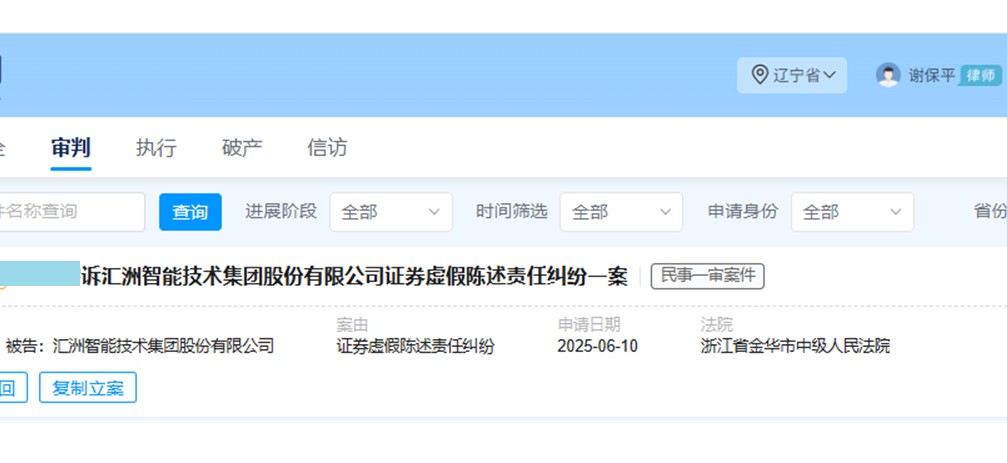Click case cause value 证券虚假陈述责任纠纷
The height and width of the screenshot is (463, 1007).
[x=416, y=347]
